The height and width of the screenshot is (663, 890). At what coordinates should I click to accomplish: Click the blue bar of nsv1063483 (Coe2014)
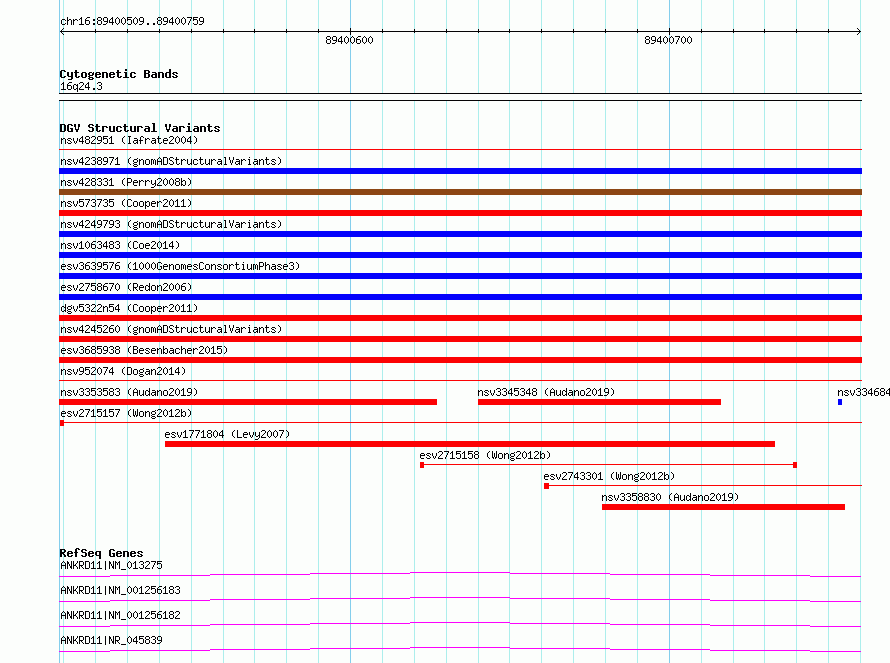[x=460, y=255]
